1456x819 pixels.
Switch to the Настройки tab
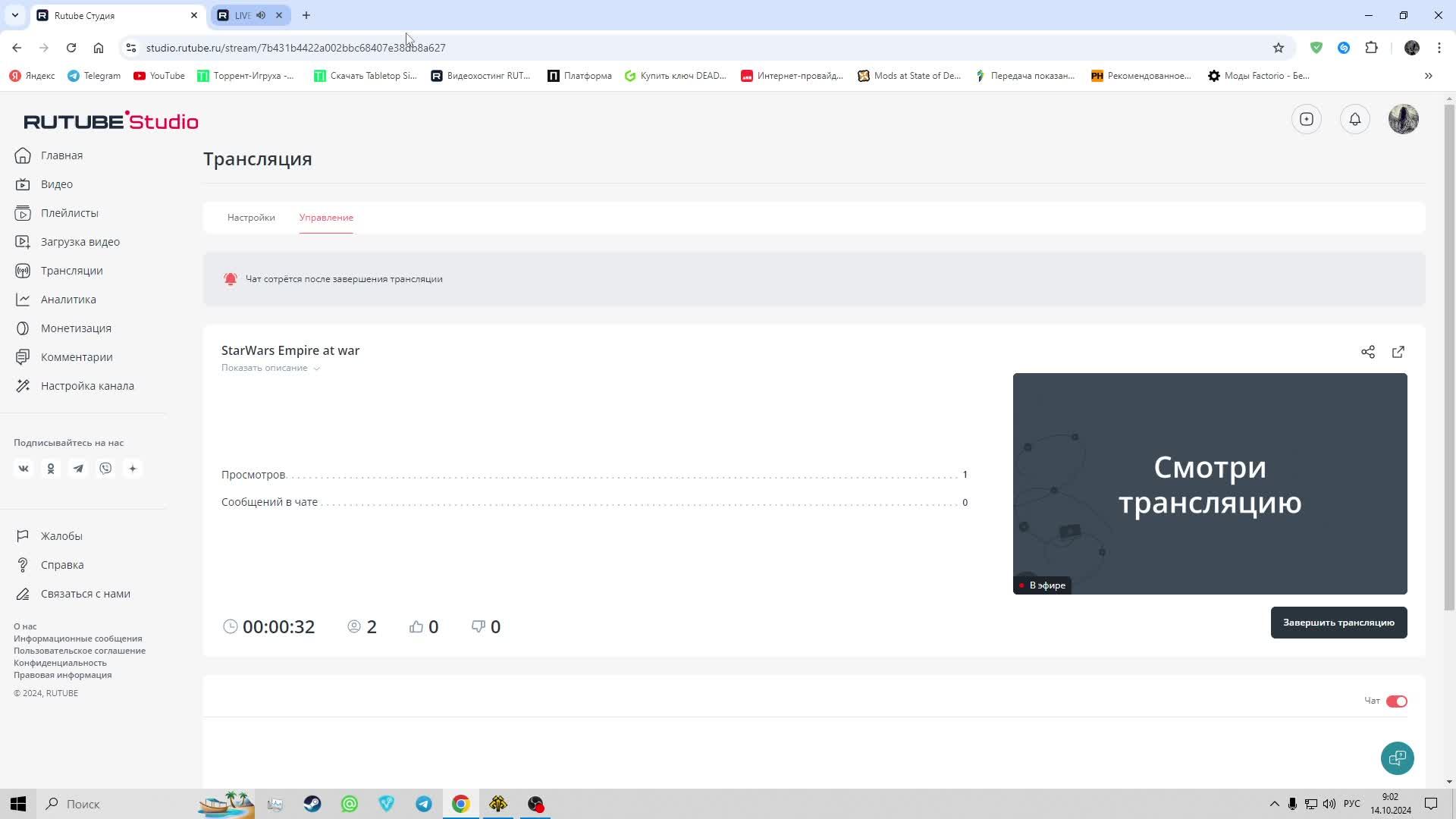click(251, 218)
